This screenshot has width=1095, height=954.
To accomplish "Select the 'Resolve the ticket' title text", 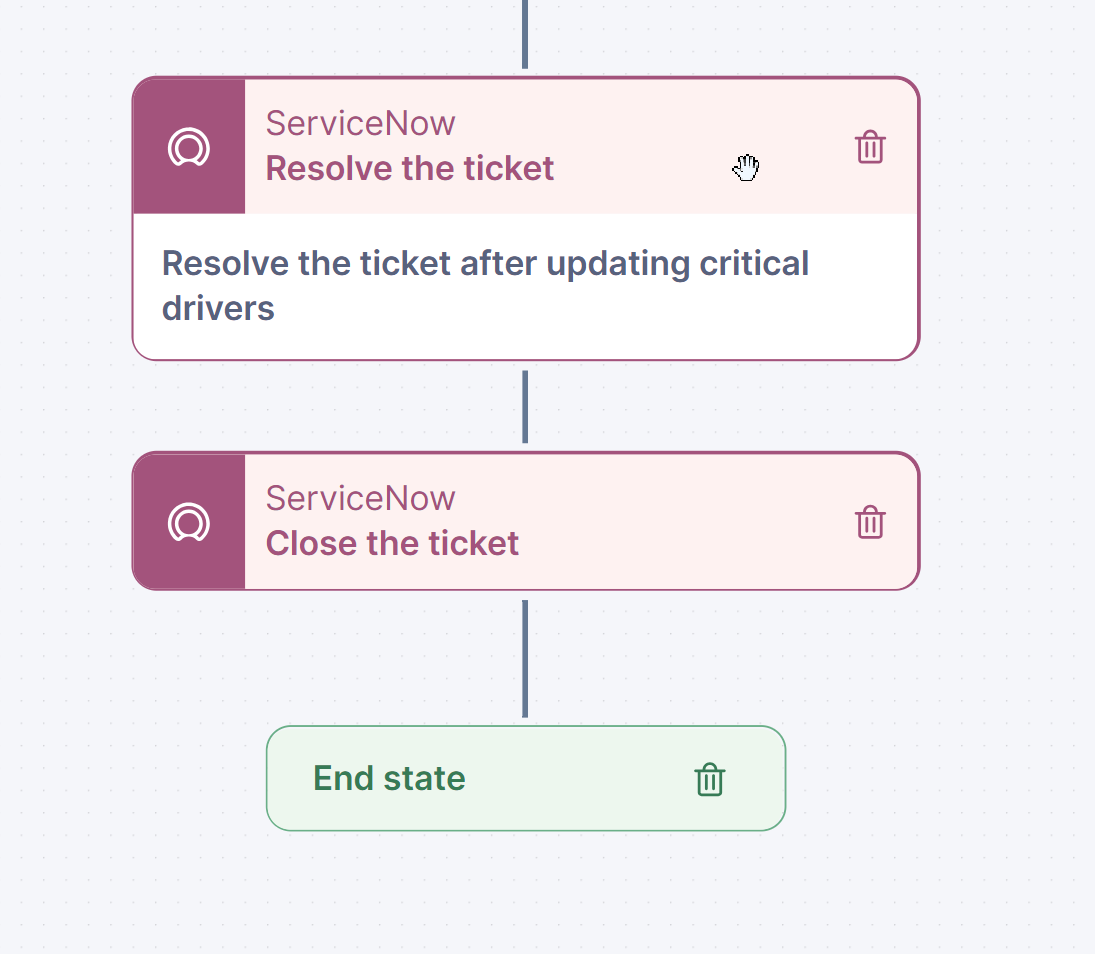I will coord(409,168).
